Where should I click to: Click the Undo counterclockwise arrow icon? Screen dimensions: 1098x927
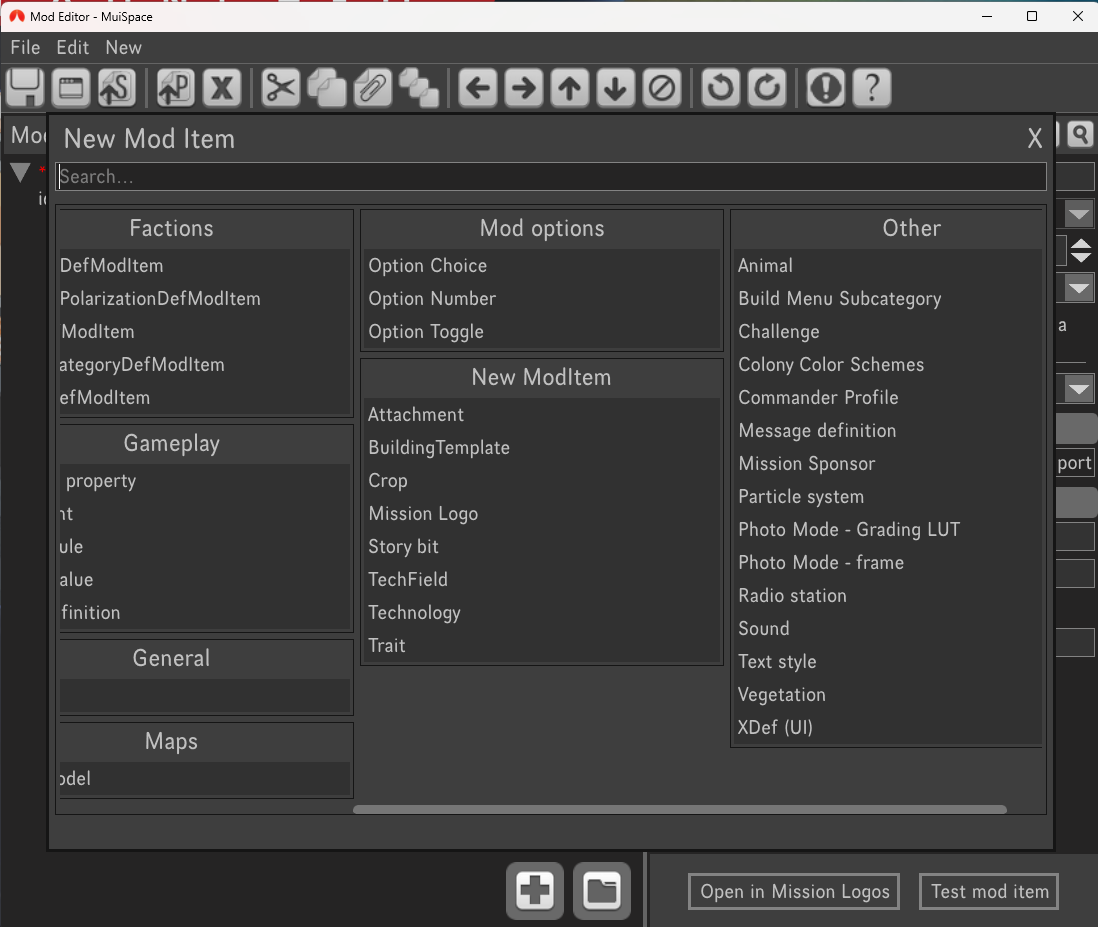720,88
